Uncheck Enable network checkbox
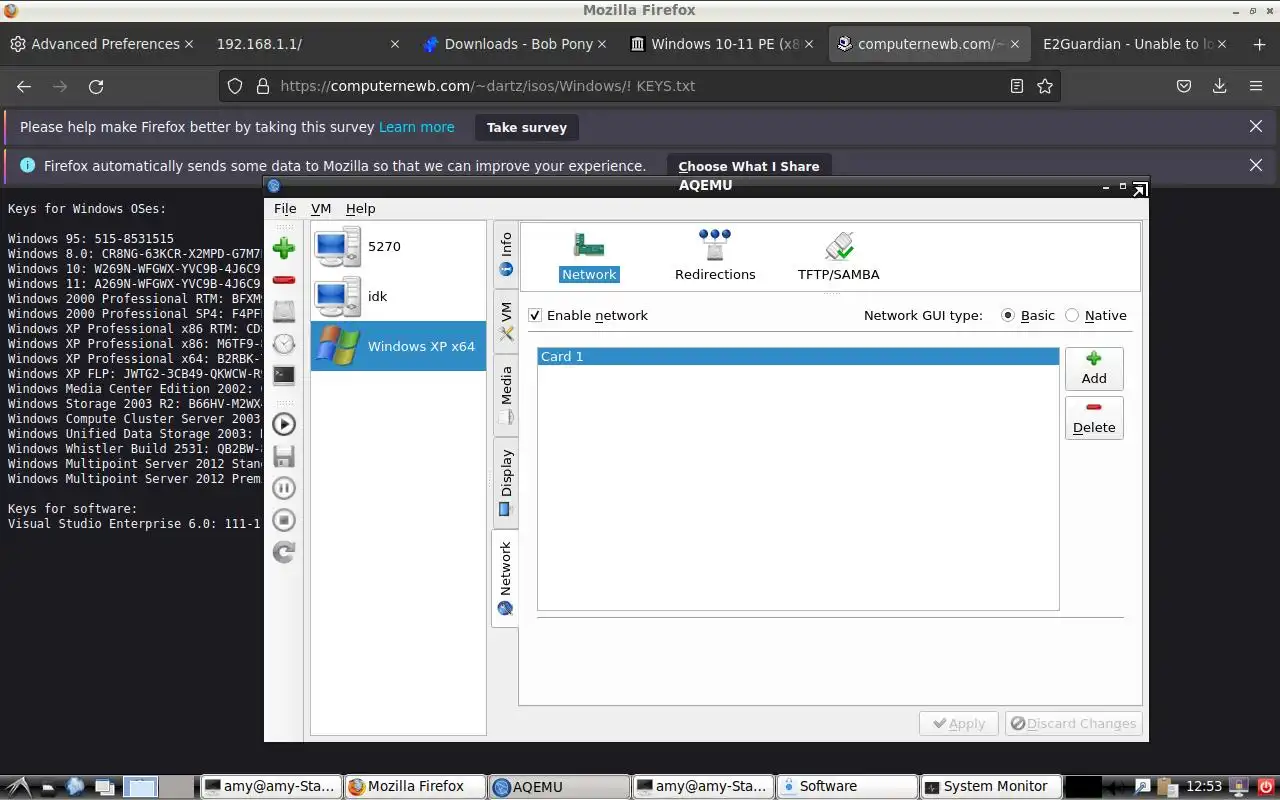This screenshot has height=800, width=1280. [535, 315]
